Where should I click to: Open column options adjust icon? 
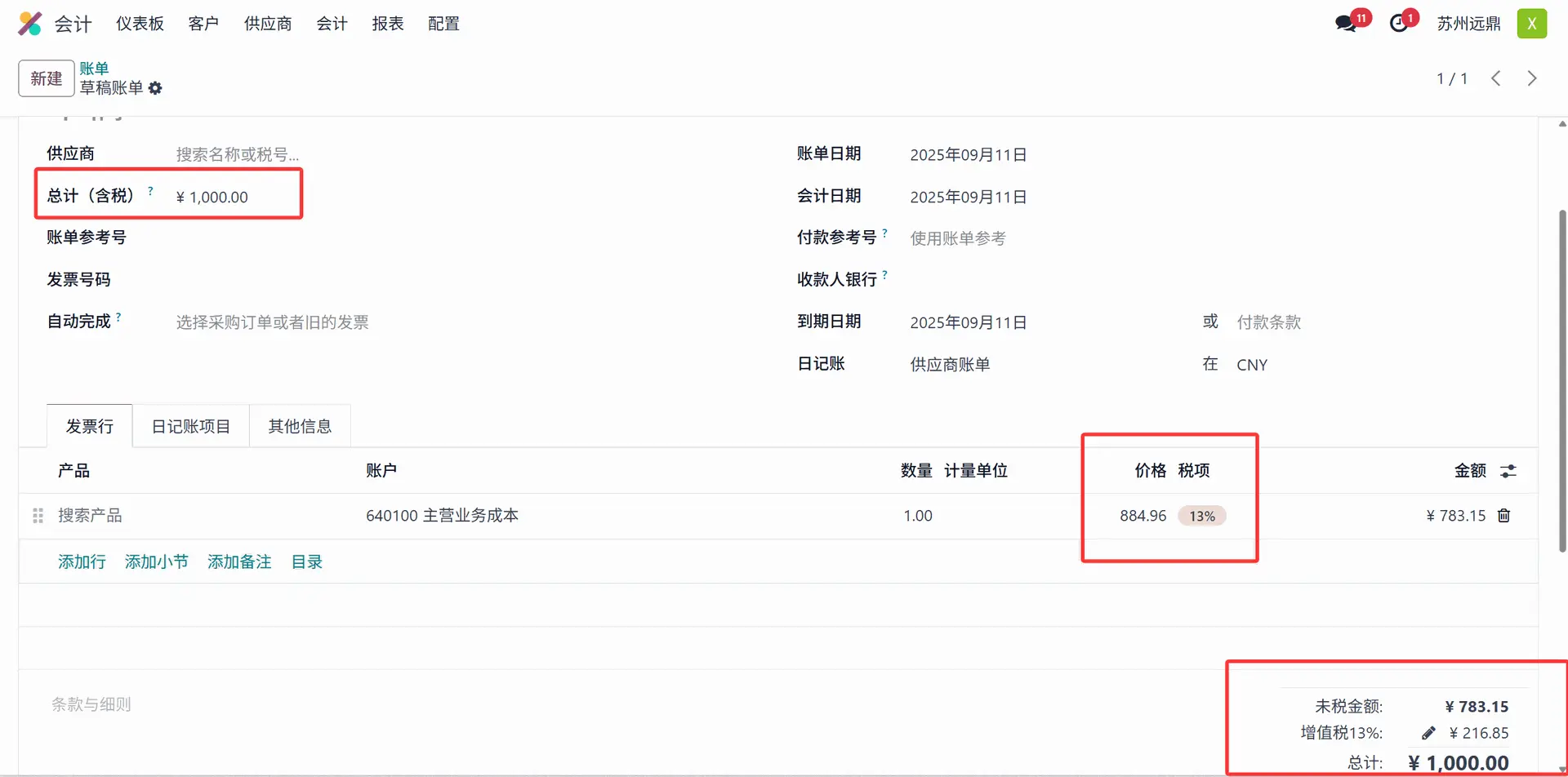(1508, 471)
